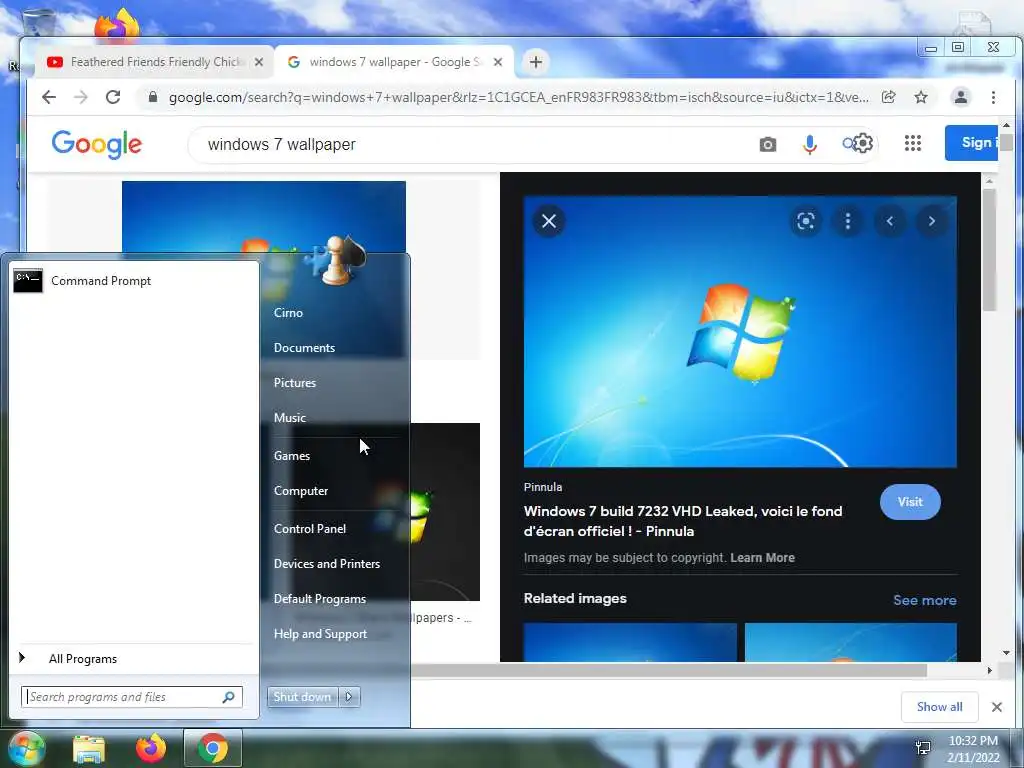The height and width of the screenshot is (768, 1024).
Task: Open the taskbar clock showing 10:32 PM
Action: tap(973, 749)
